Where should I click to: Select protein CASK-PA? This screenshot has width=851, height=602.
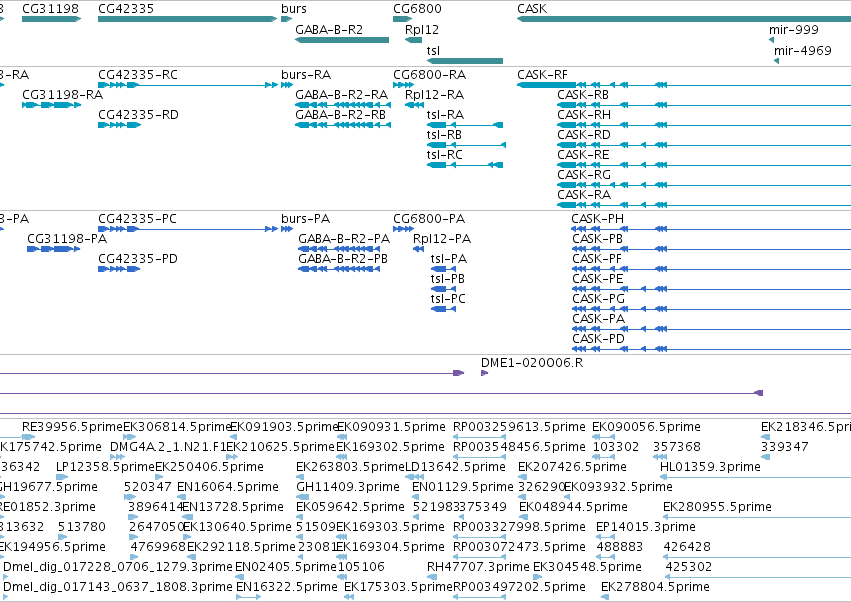pos(711,329)
